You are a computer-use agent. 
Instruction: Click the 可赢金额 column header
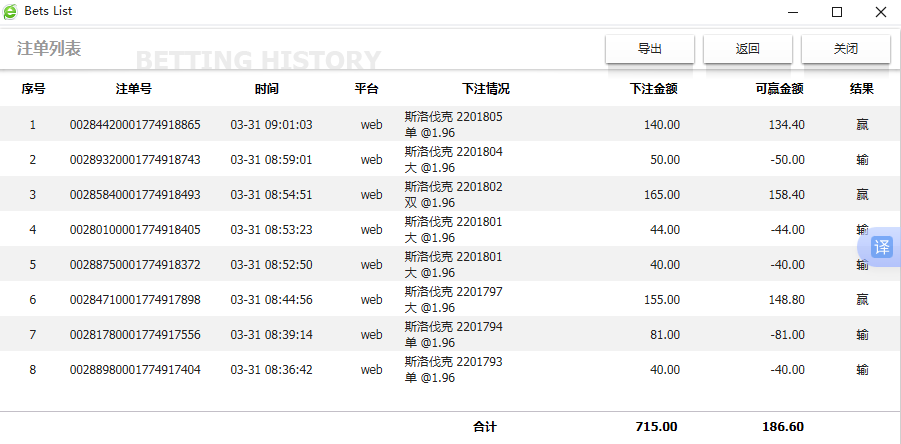tap(779, 89)
